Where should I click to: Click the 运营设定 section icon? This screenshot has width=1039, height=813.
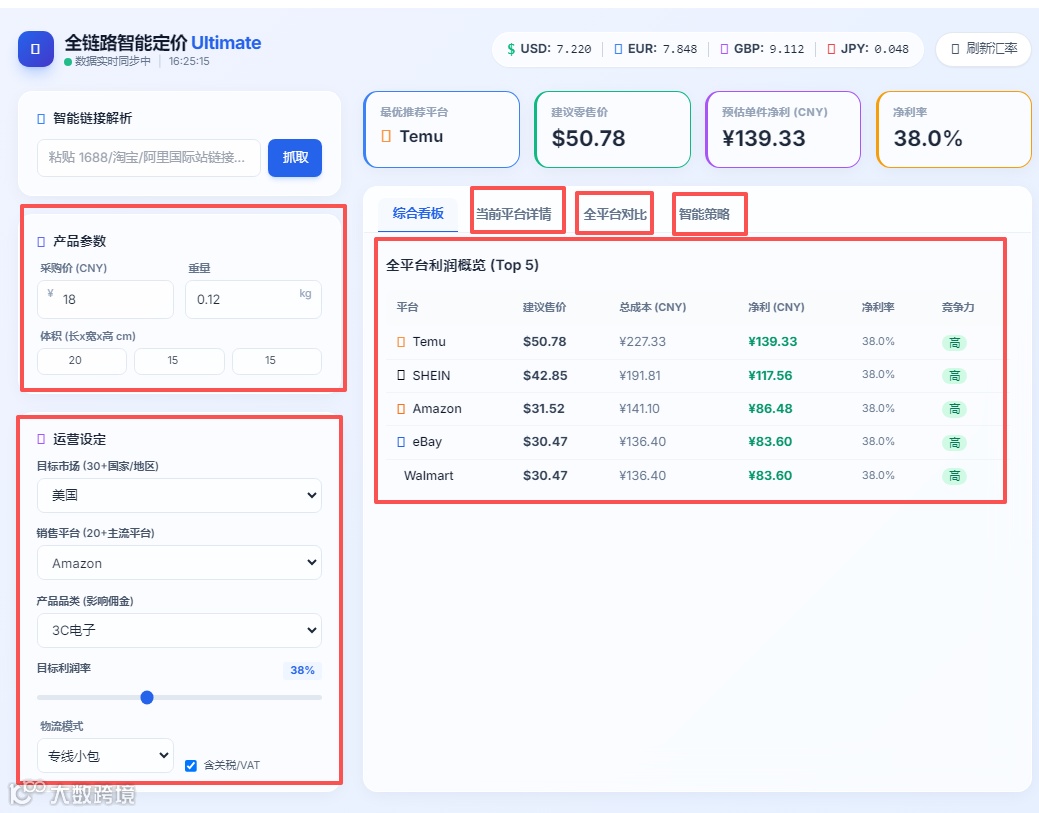(41, 439)
